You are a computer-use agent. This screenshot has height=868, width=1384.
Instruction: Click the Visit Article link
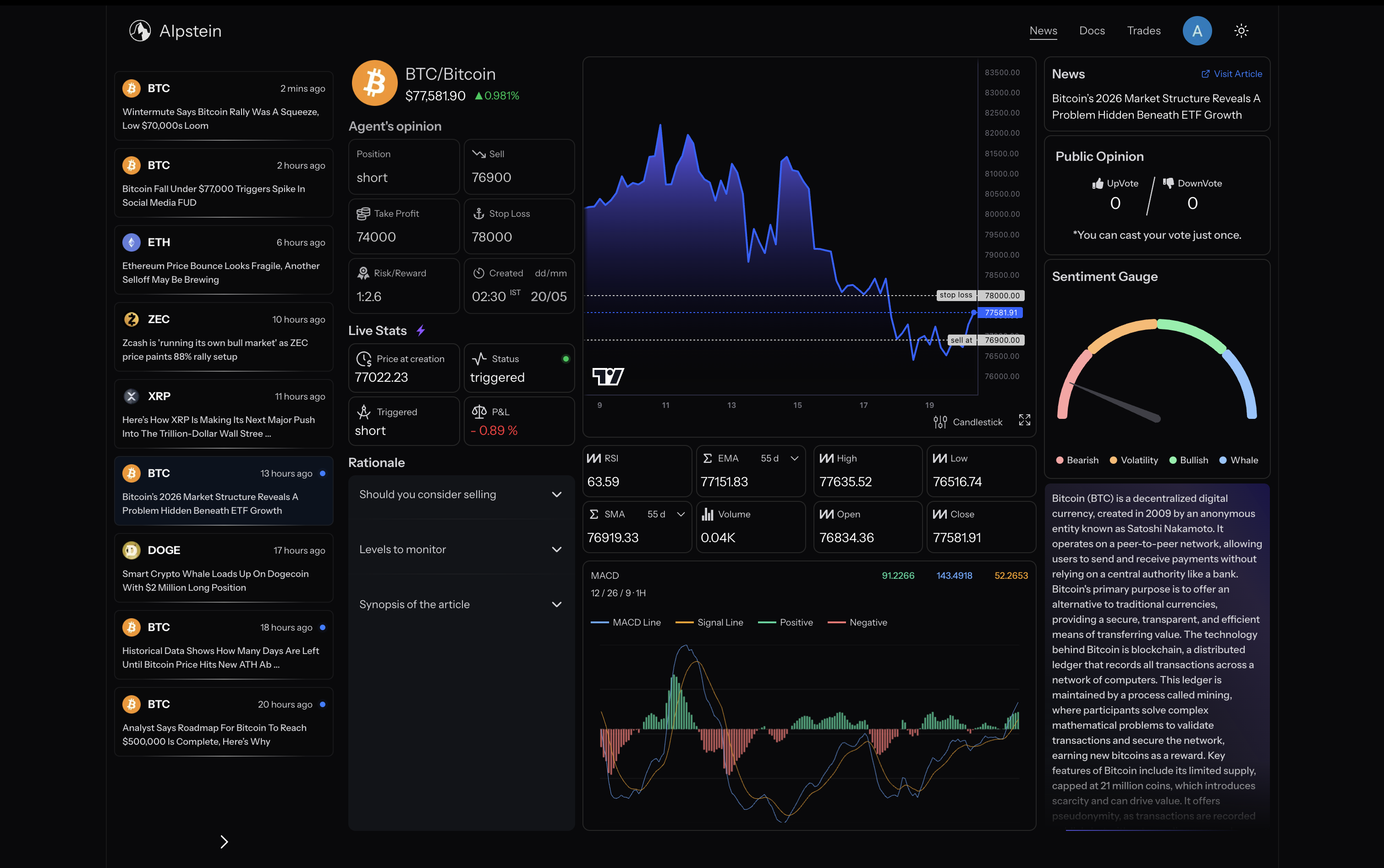click(1231, 73)
